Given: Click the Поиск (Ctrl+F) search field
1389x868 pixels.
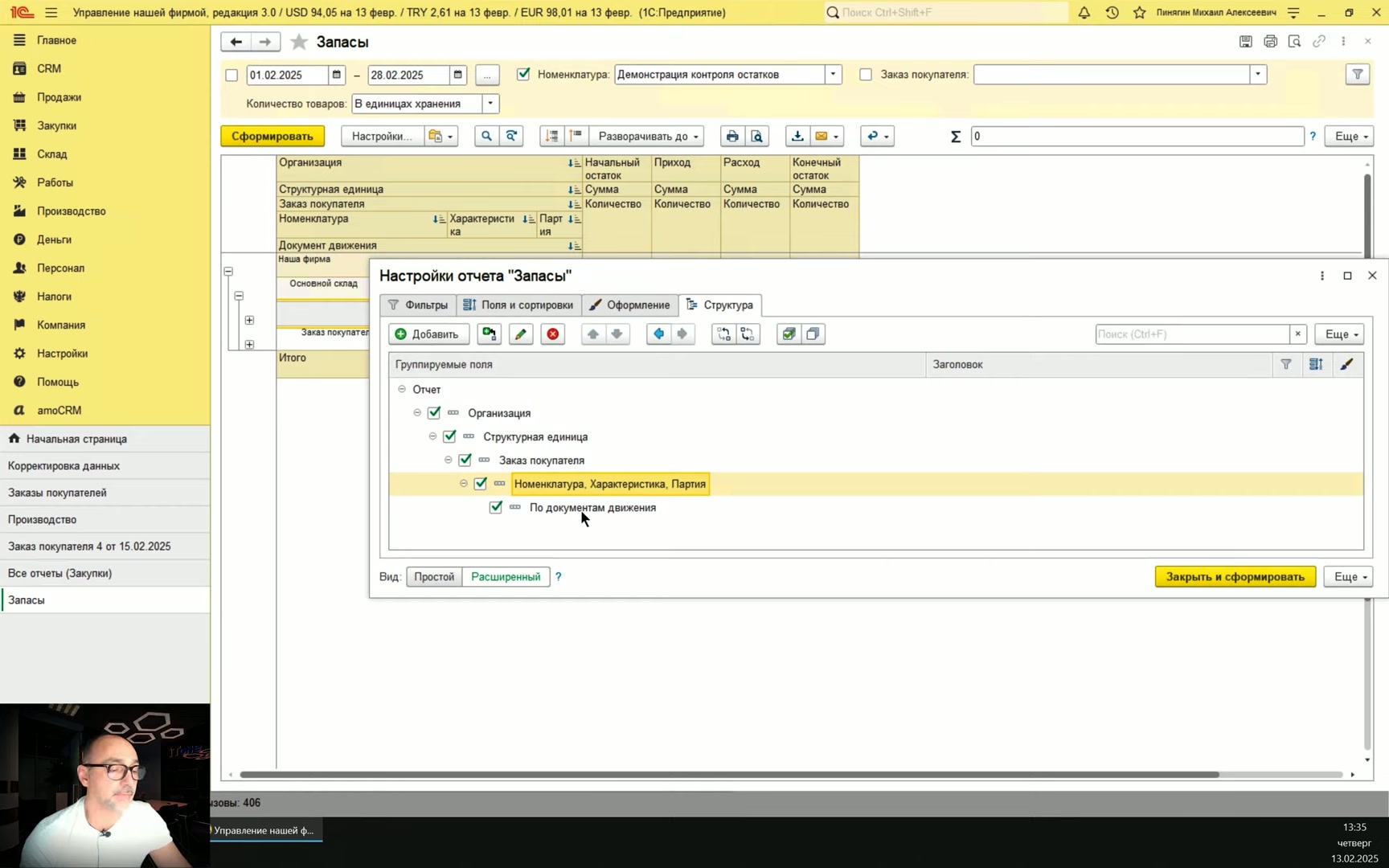Looking at the screenshot, I should [1193, 334].
